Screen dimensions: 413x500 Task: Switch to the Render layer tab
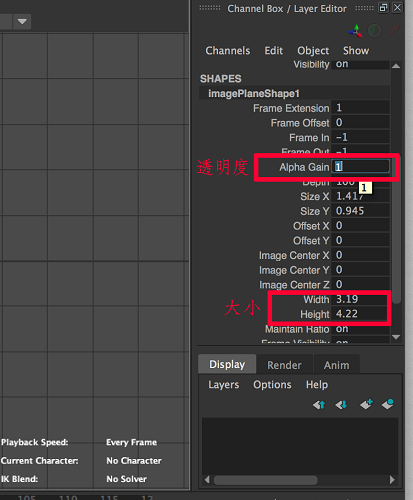point(284,365)
